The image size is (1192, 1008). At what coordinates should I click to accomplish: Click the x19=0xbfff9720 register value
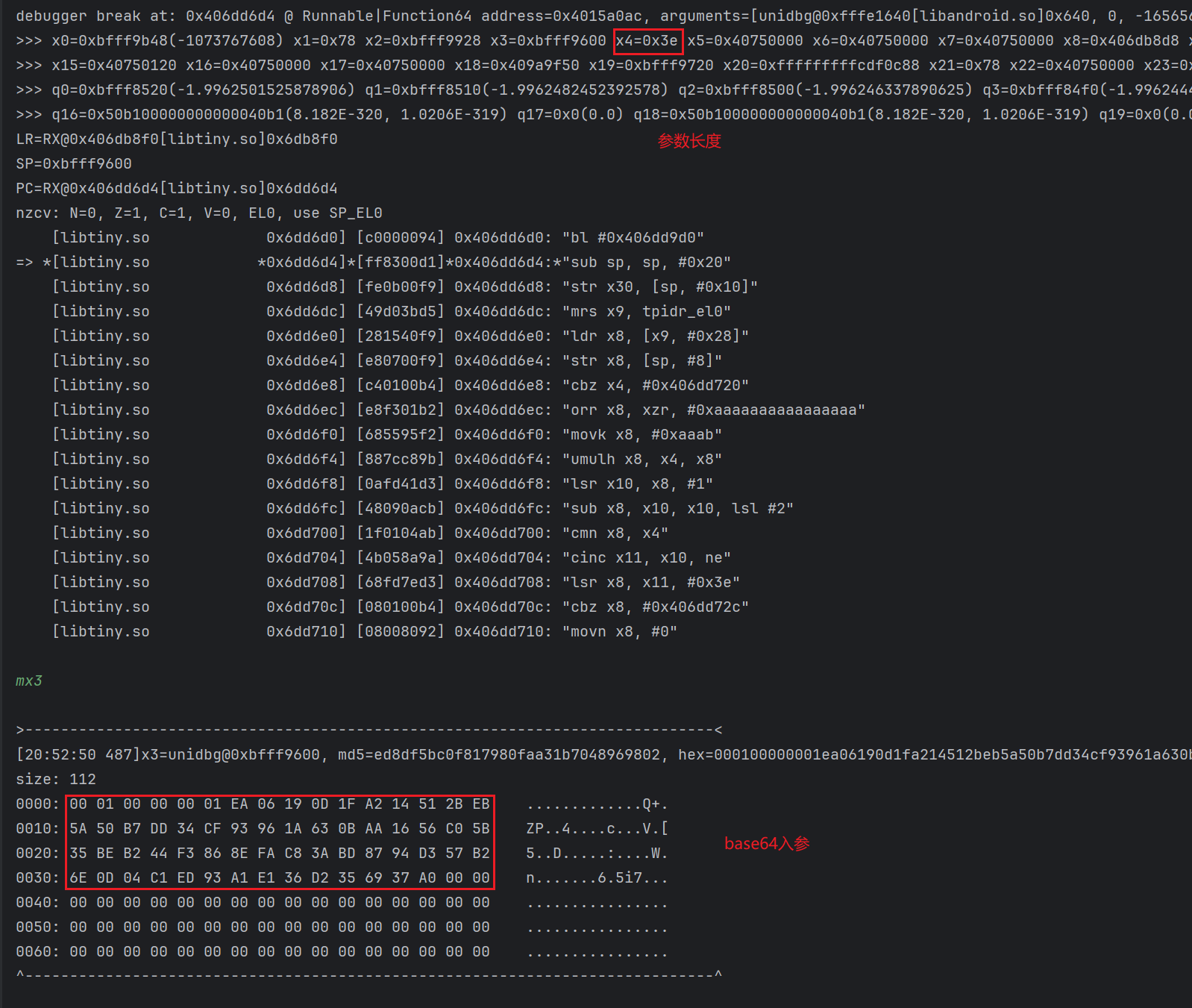pyautogui.click(x=651, y=65)
